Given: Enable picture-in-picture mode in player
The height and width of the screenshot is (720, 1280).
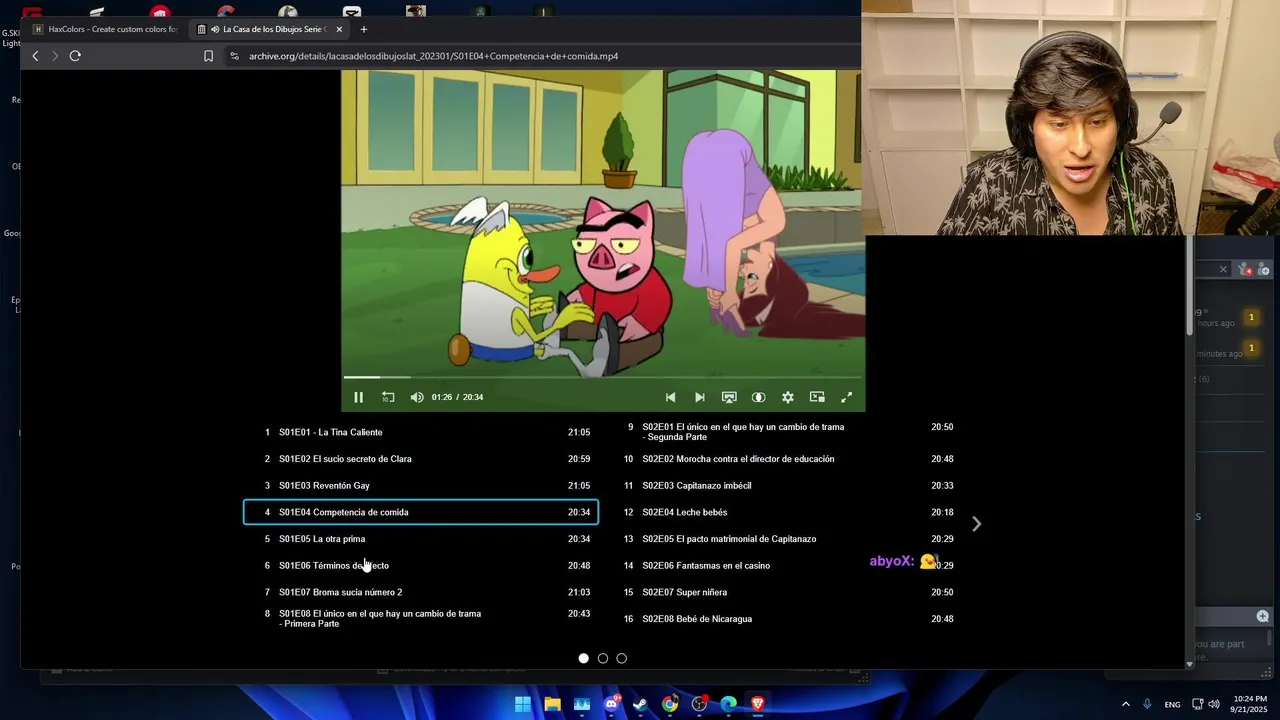Looking at the screenshot, I should (x=817, y=397).
